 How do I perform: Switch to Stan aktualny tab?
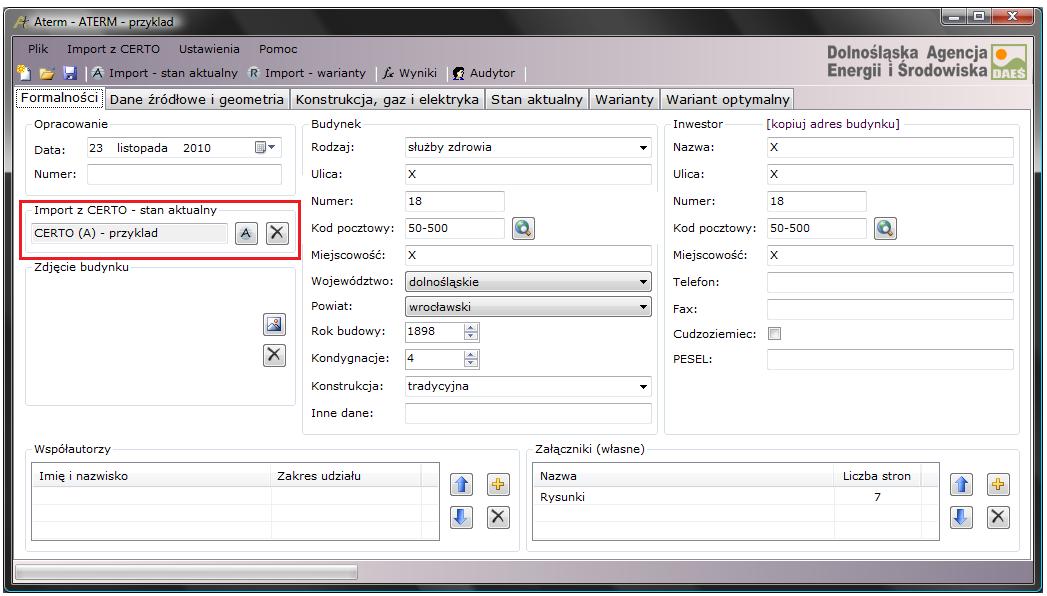pos(537,99)
